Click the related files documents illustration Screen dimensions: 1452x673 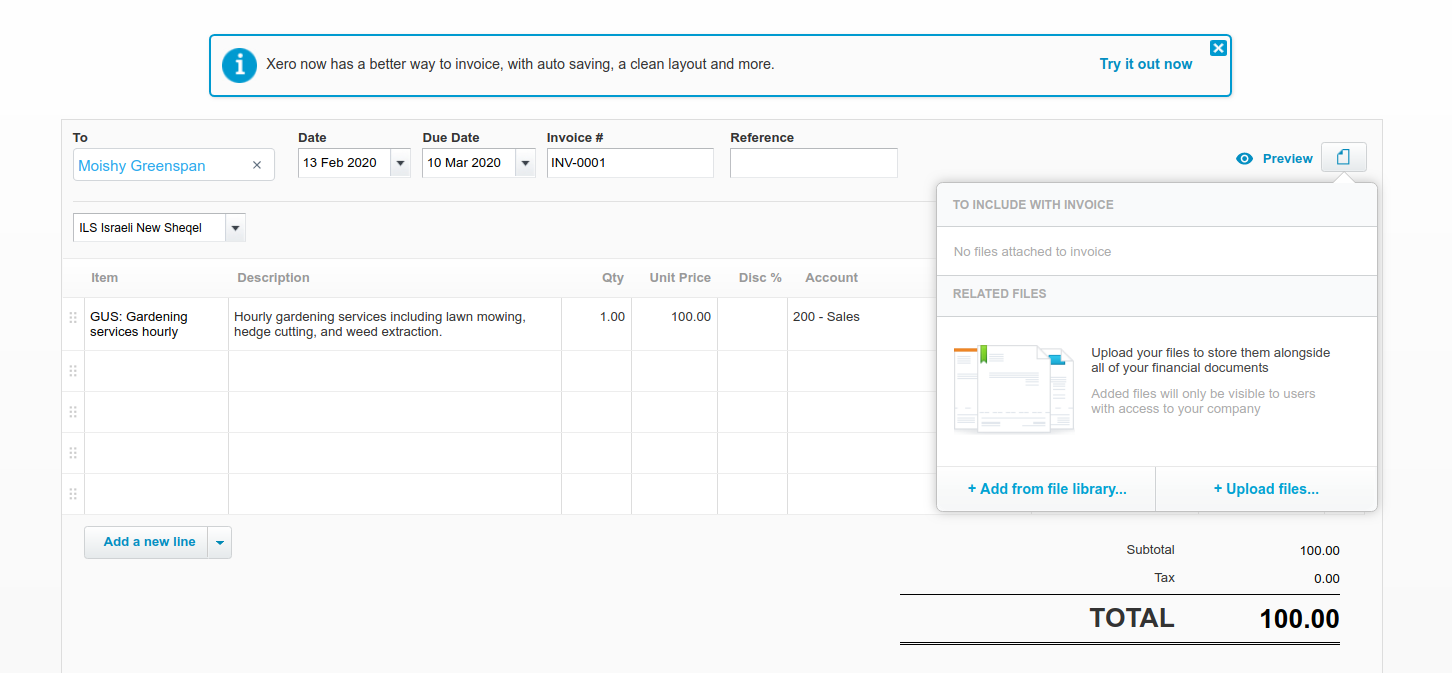point(1013,388)
